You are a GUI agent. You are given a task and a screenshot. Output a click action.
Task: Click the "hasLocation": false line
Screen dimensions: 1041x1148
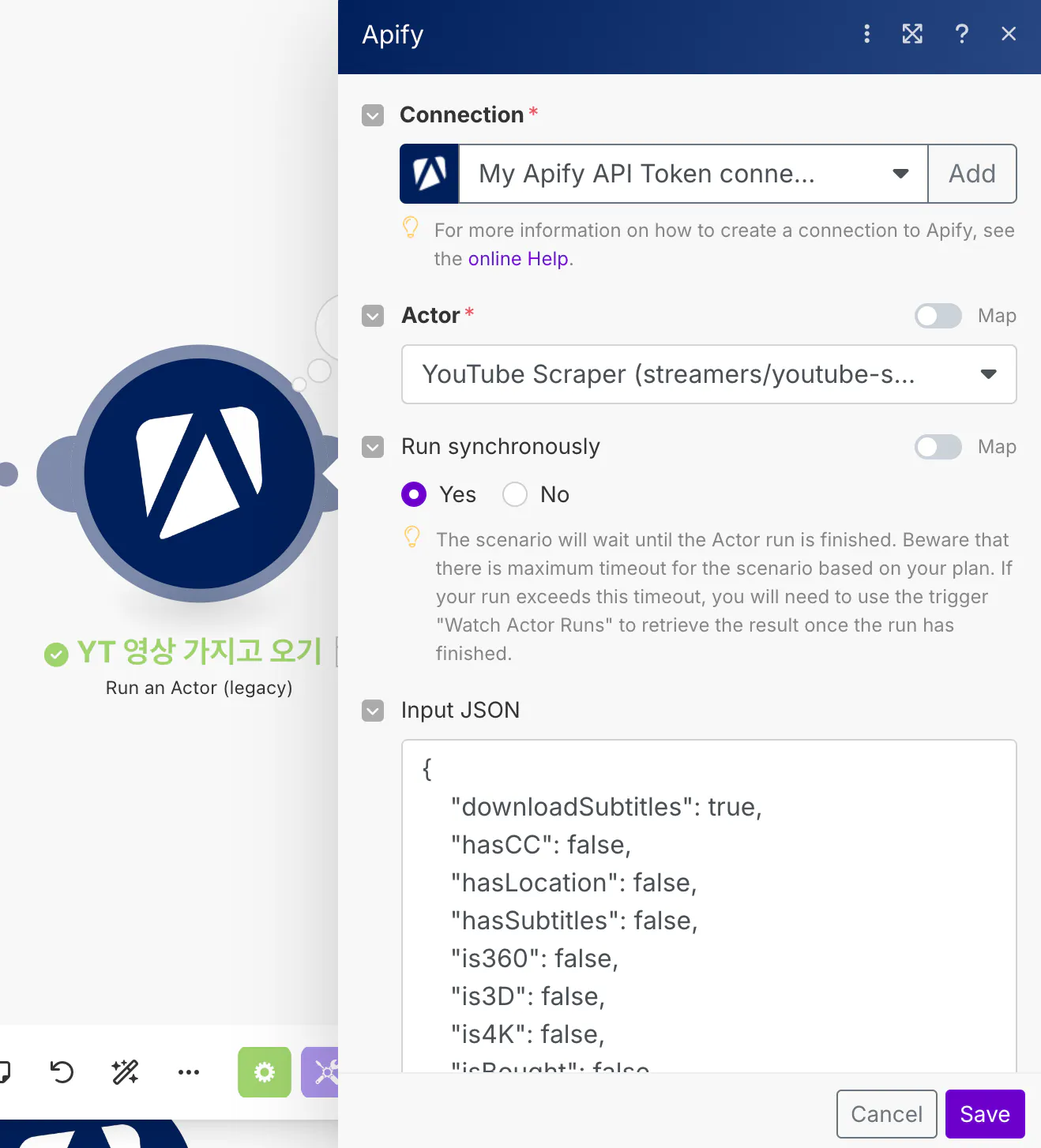[x=574, y=883]
